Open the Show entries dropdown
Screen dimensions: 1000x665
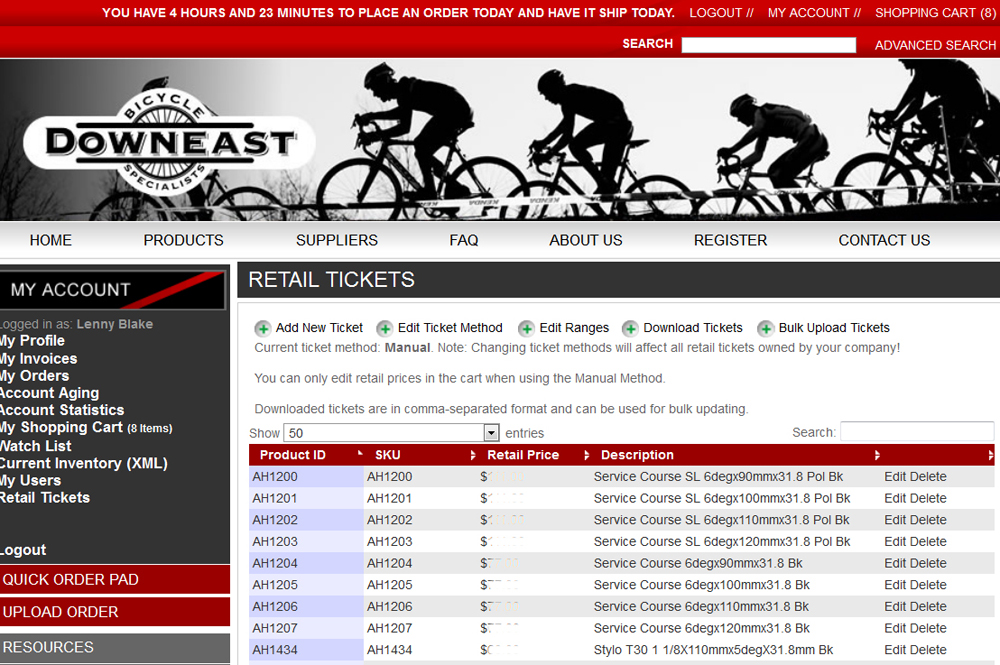490,432
